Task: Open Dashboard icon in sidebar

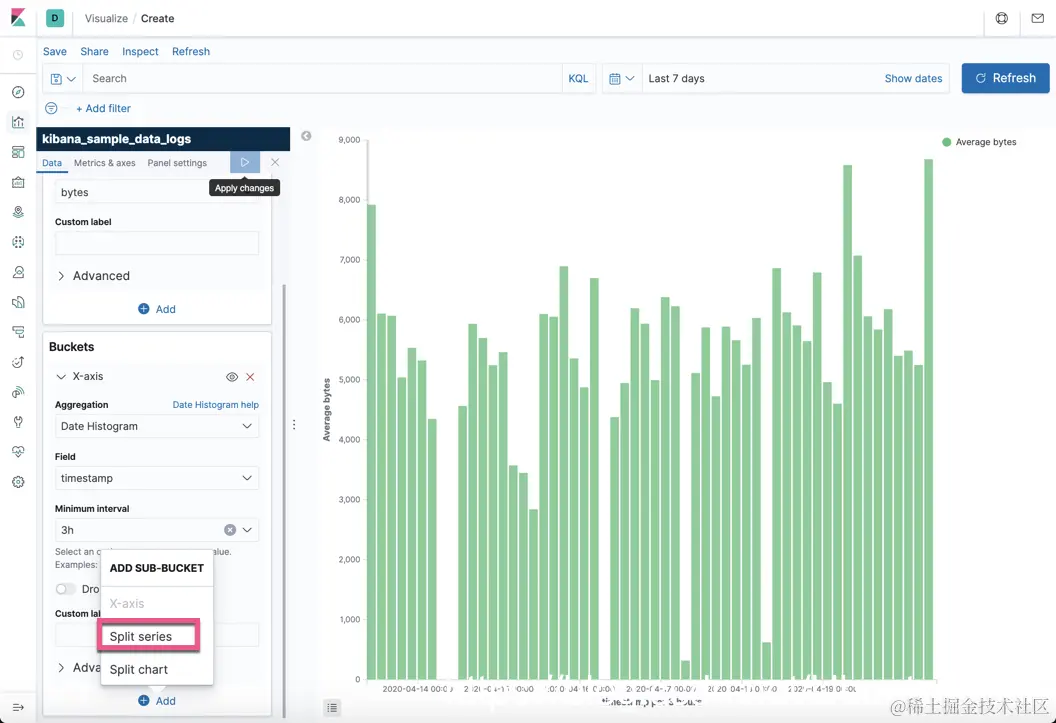Action: [18, 152]
